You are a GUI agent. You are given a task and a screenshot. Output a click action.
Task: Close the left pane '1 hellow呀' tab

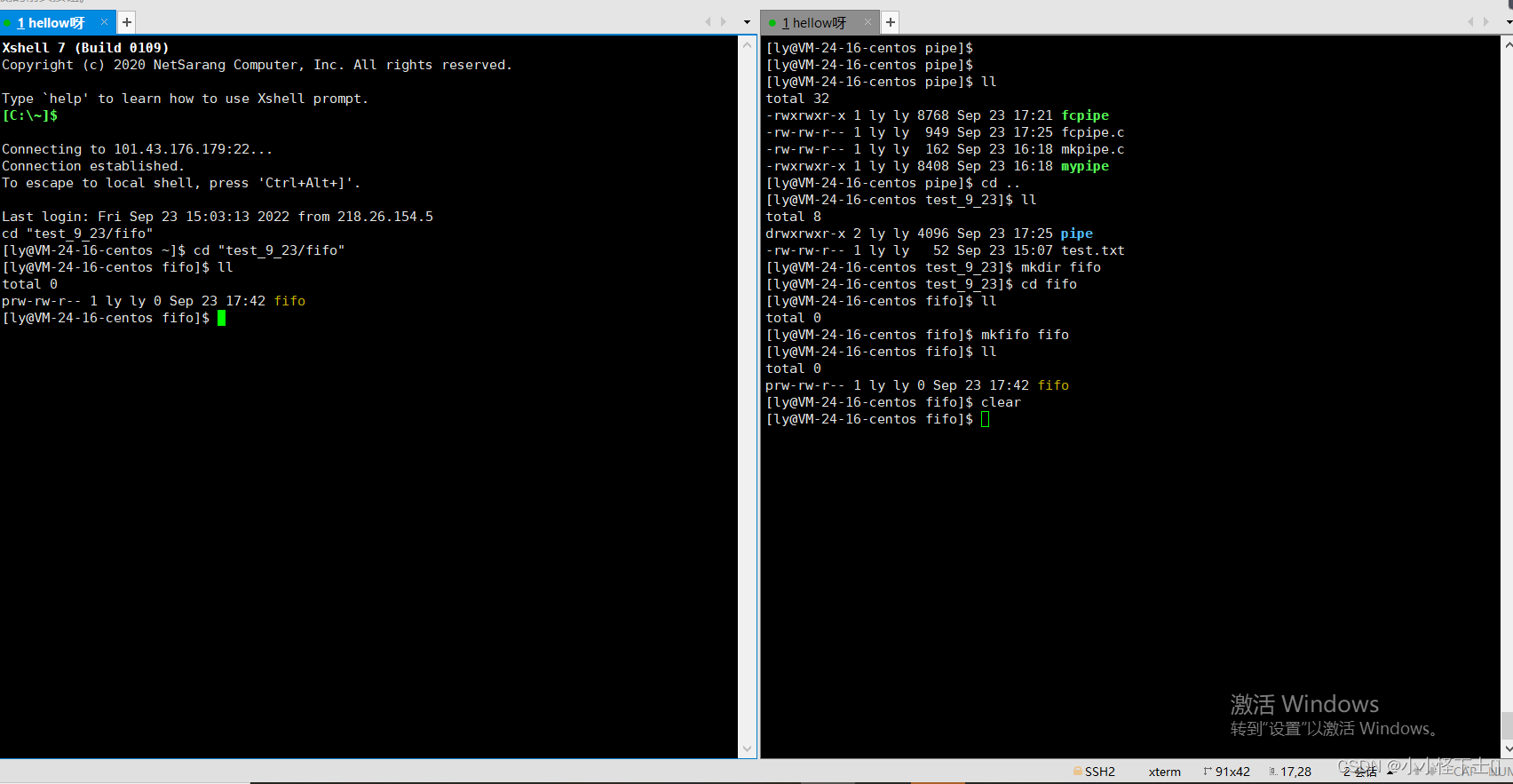[x=104, y=21]
